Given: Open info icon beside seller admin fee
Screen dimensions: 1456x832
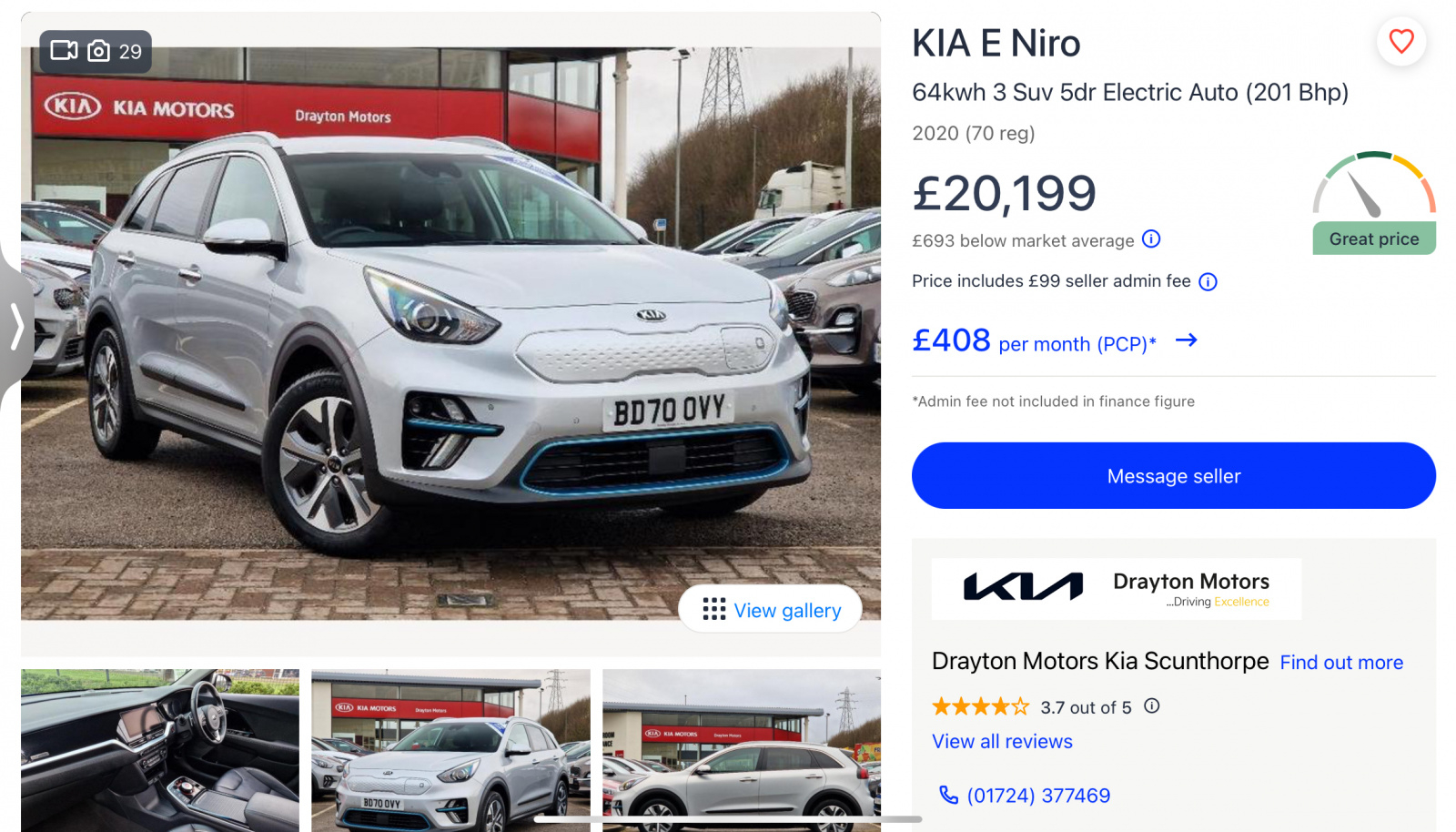Looking at the screenshot, I should pyautogui.click(x=1208, y=282).
